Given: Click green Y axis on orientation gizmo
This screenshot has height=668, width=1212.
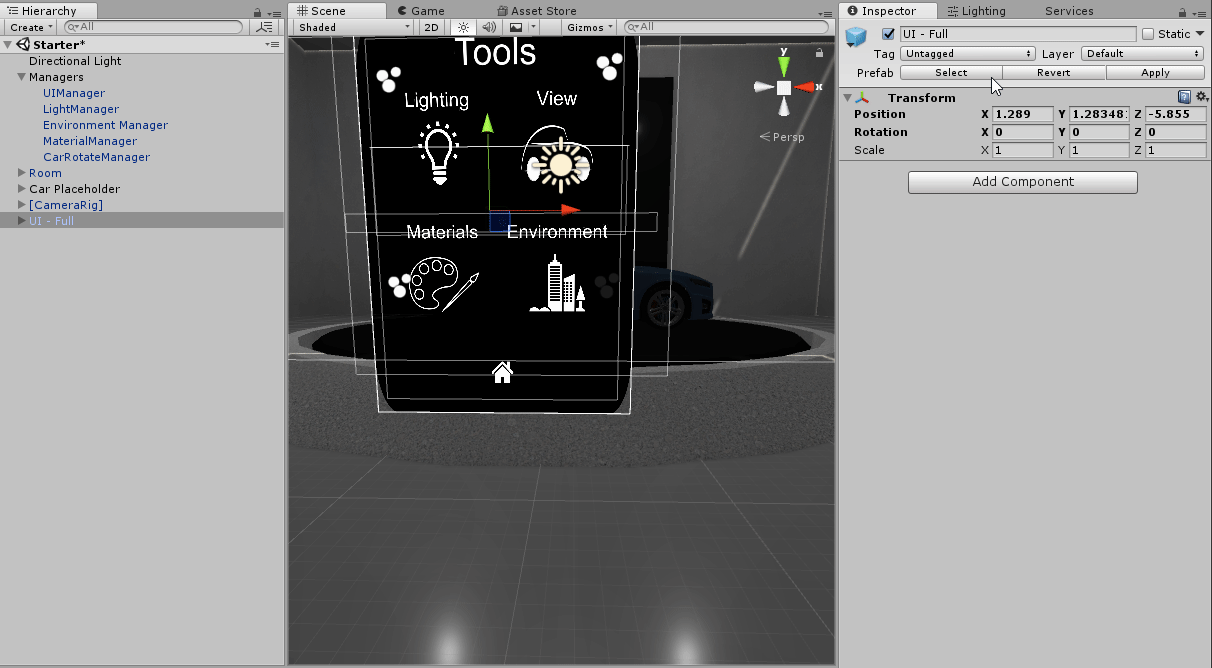Looking at the screenshot, I should (x=784, y=66).
